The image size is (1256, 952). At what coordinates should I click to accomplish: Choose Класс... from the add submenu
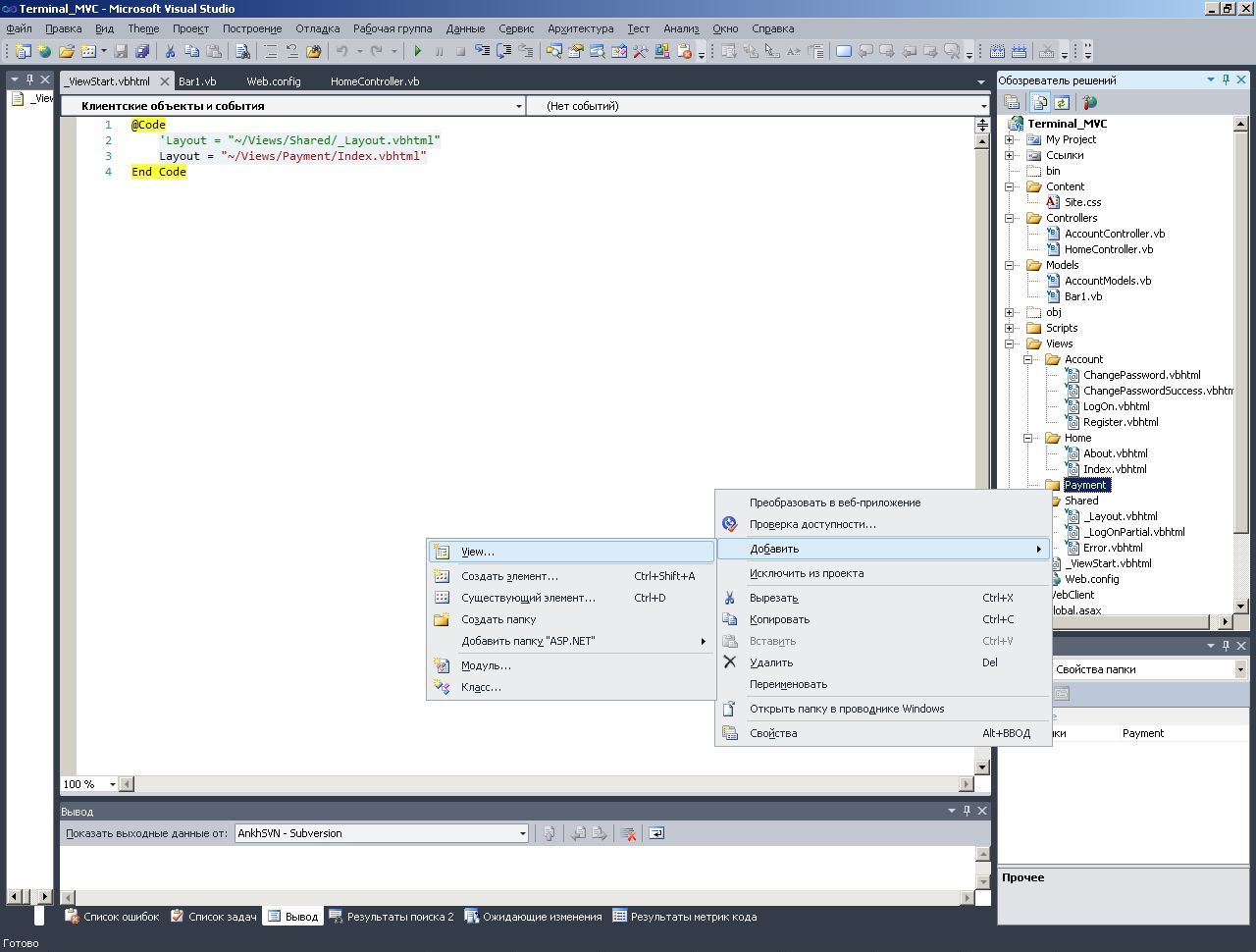click(x=571, y=687)
